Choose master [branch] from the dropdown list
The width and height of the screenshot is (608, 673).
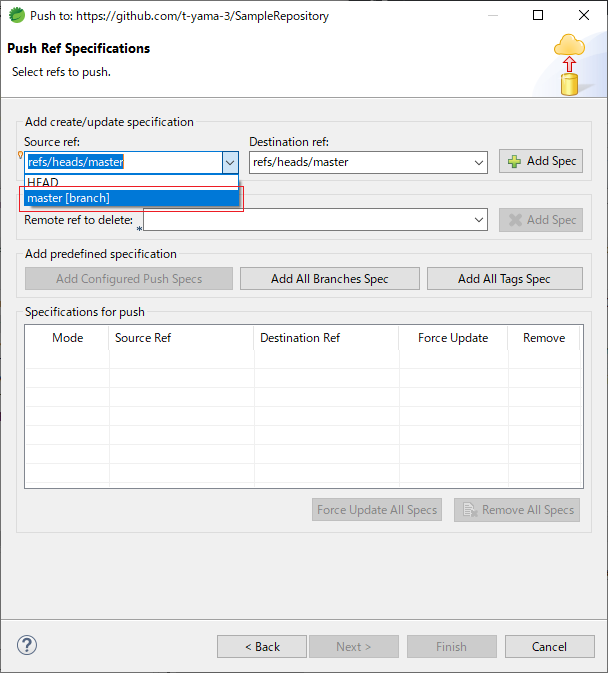tap(131, 198)
